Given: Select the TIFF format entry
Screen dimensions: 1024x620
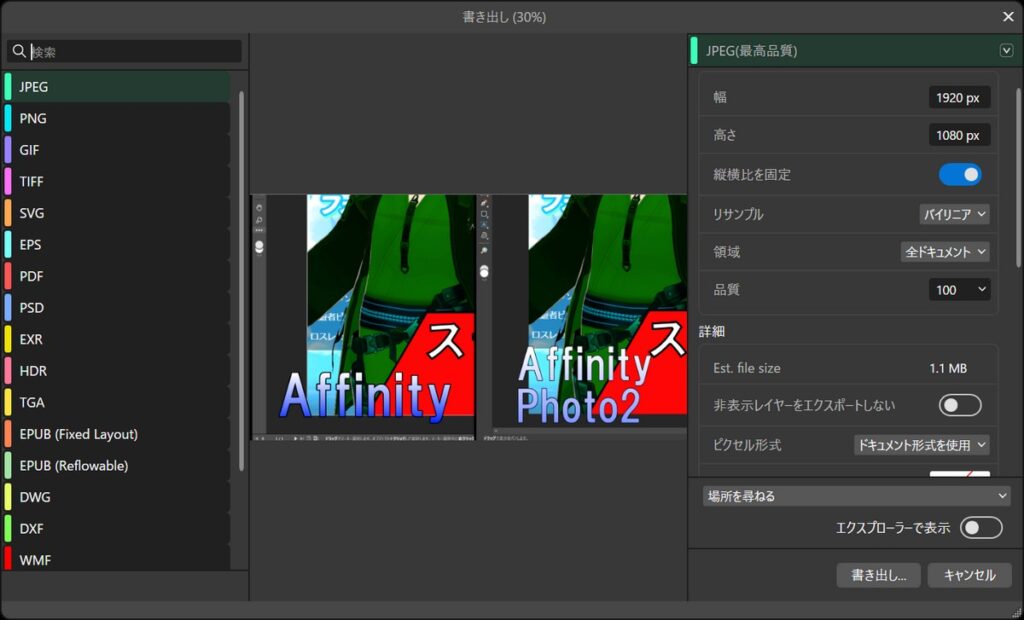Looking at the screenshot, I should click(32, 181).
